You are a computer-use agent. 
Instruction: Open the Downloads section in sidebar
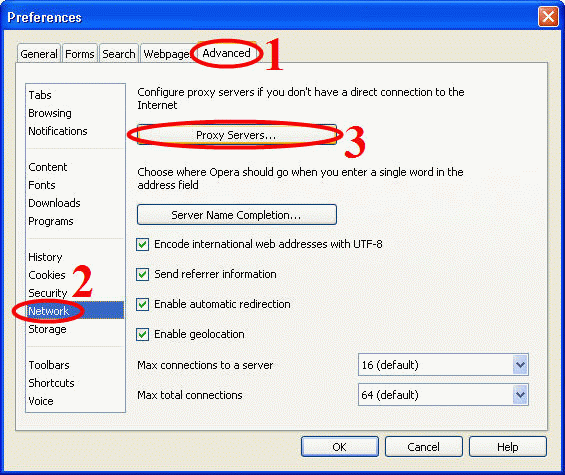pyautogui.click(x=54, y=203)
